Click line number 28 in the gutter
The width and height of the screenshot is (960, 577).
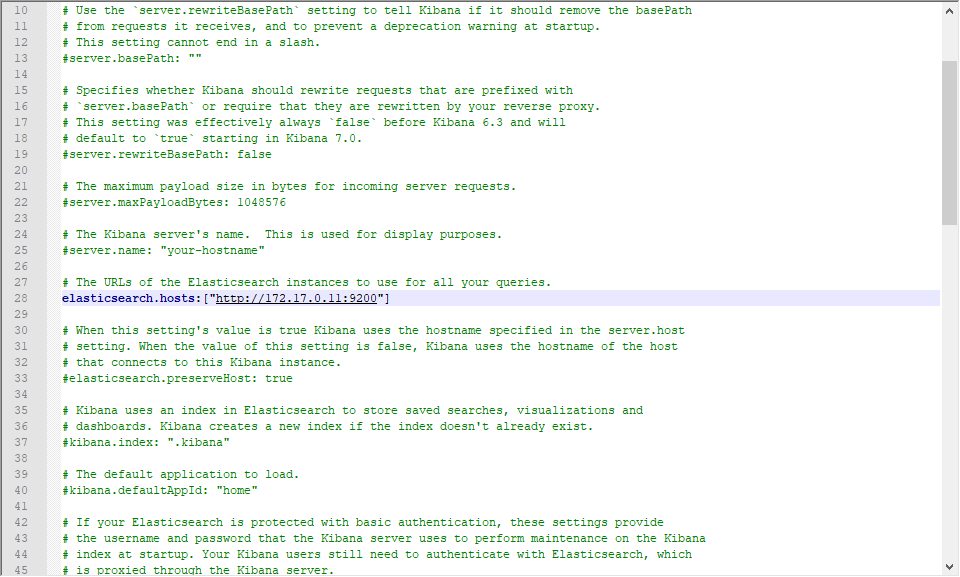[x=21, y=298]
